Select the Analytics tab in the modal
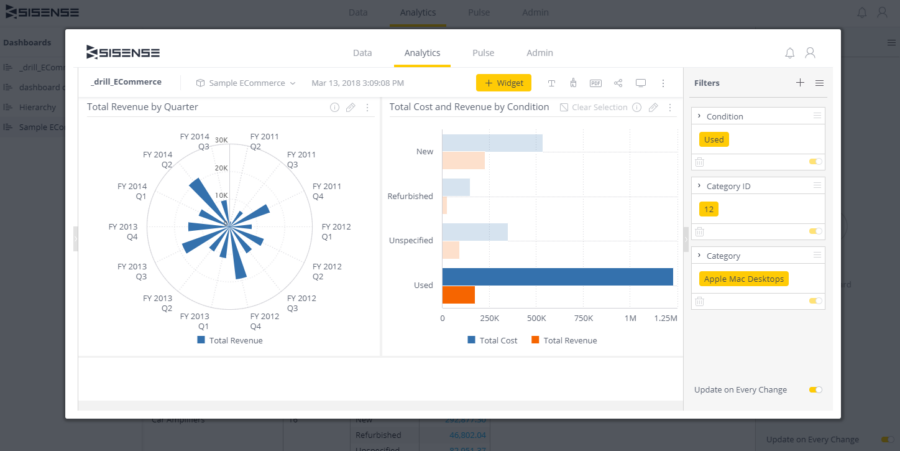The height and width of the screenshot is (451, 900). click(x=422, y=53)
